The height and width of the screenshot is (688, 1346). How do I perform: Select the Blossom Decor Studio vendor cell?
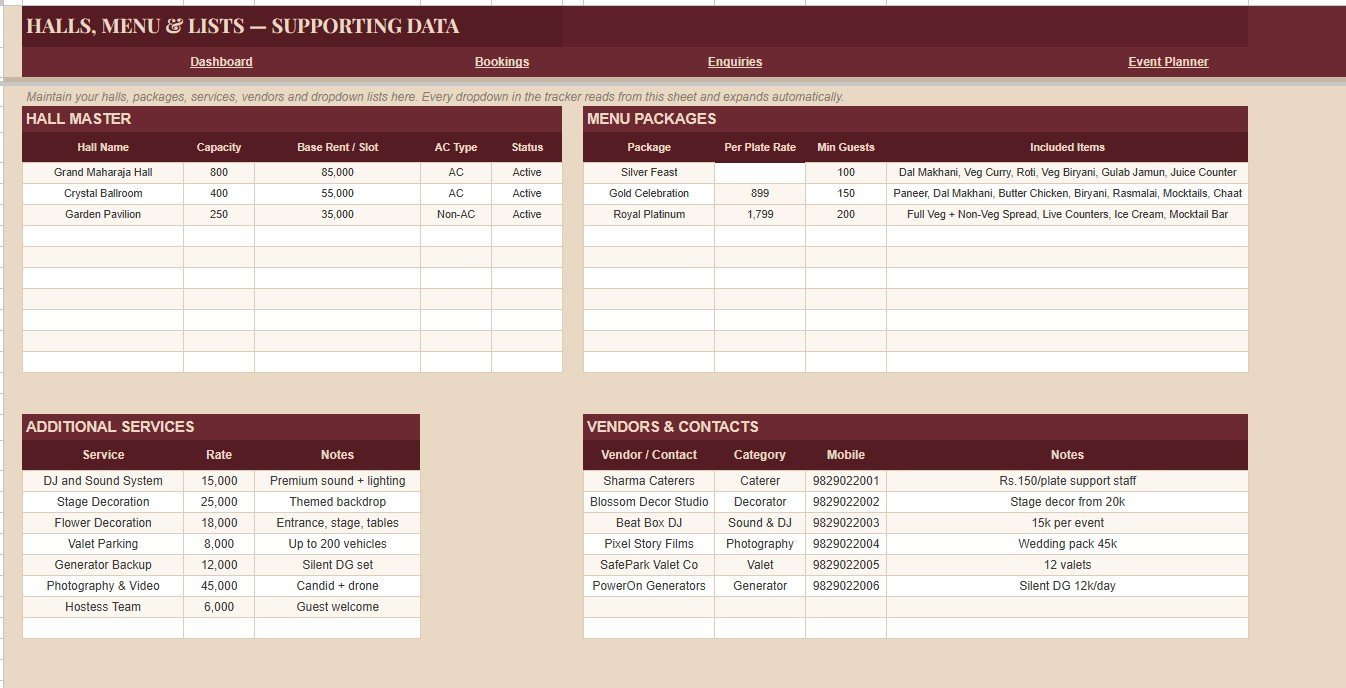tap(649, 502)
